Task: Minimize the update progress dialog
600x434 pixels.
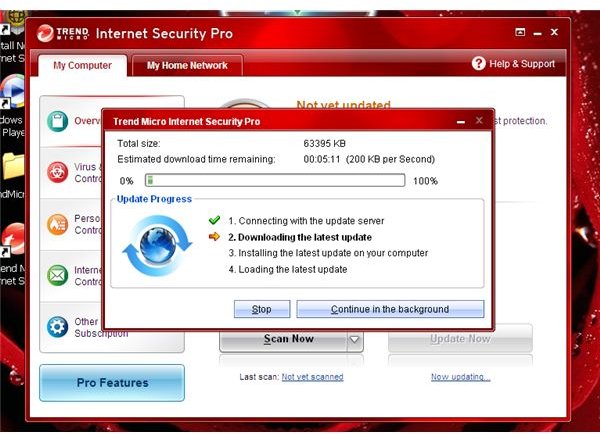Action: tap(461, 122)
